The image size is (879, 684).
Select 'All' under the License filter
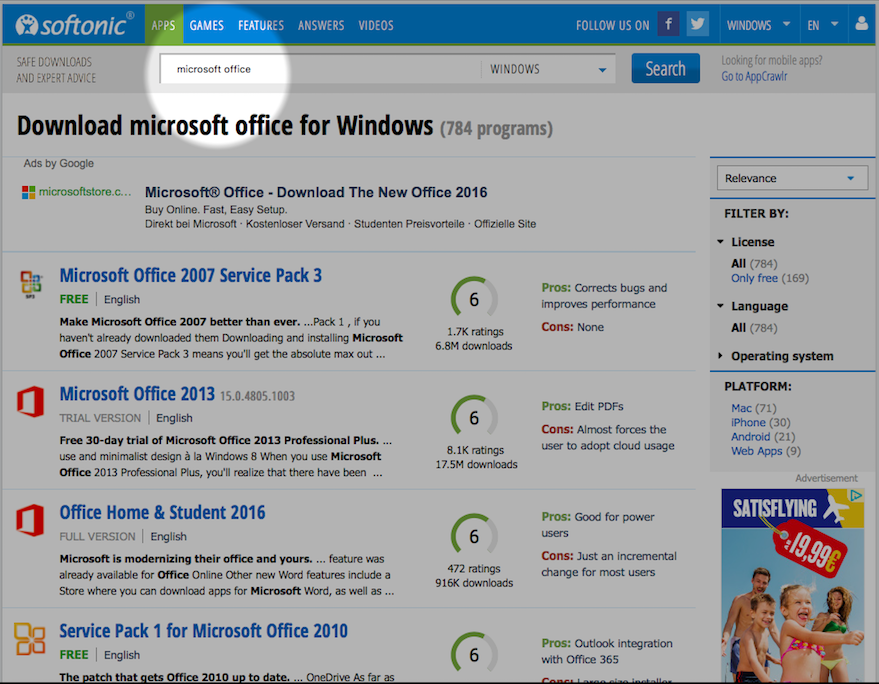(x=738, y=264)
